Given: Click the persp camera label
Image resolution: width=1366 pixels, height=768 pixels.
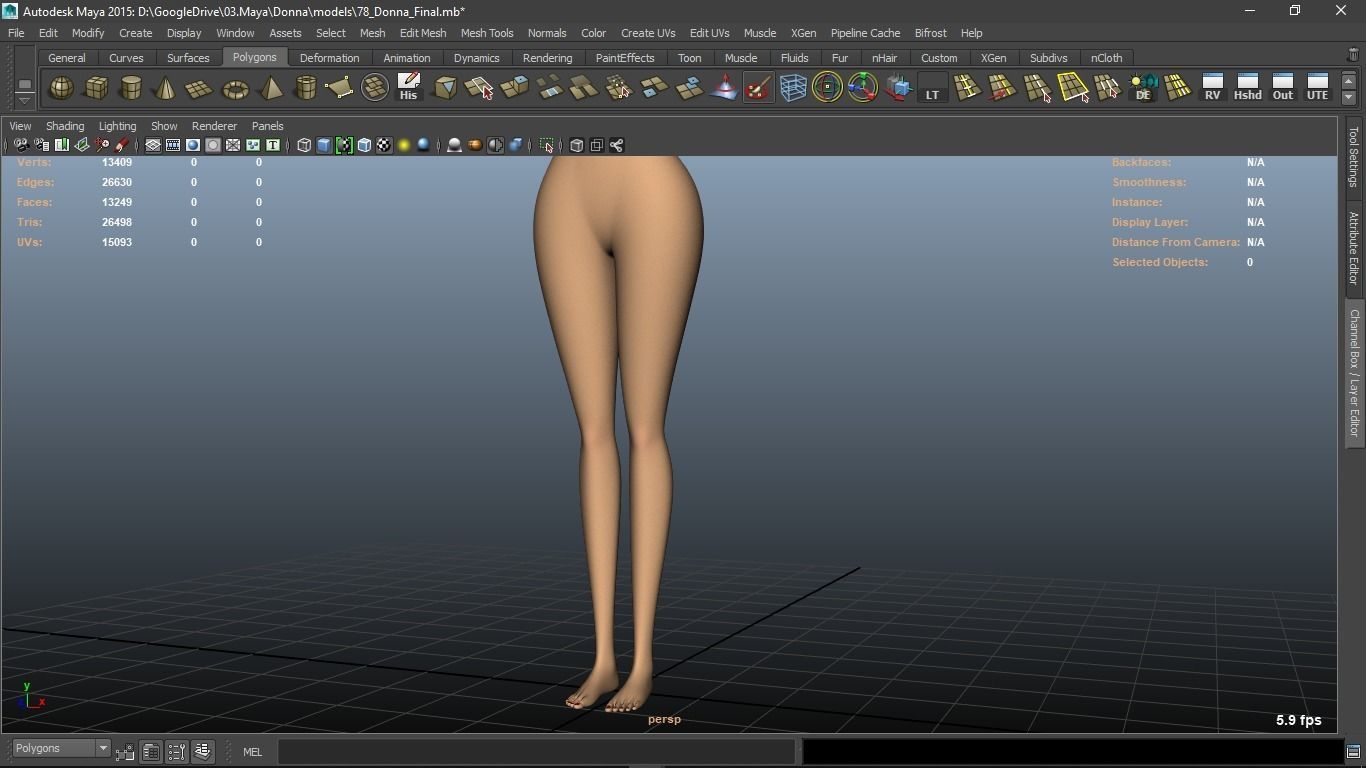Looking at the screenshot, I should click(x=664, y=719).
